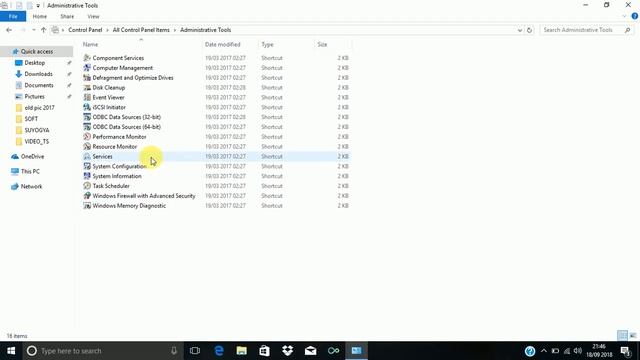Switch to large icons view layout
Viewport: 640px width, 360px height.
[633, 336]
